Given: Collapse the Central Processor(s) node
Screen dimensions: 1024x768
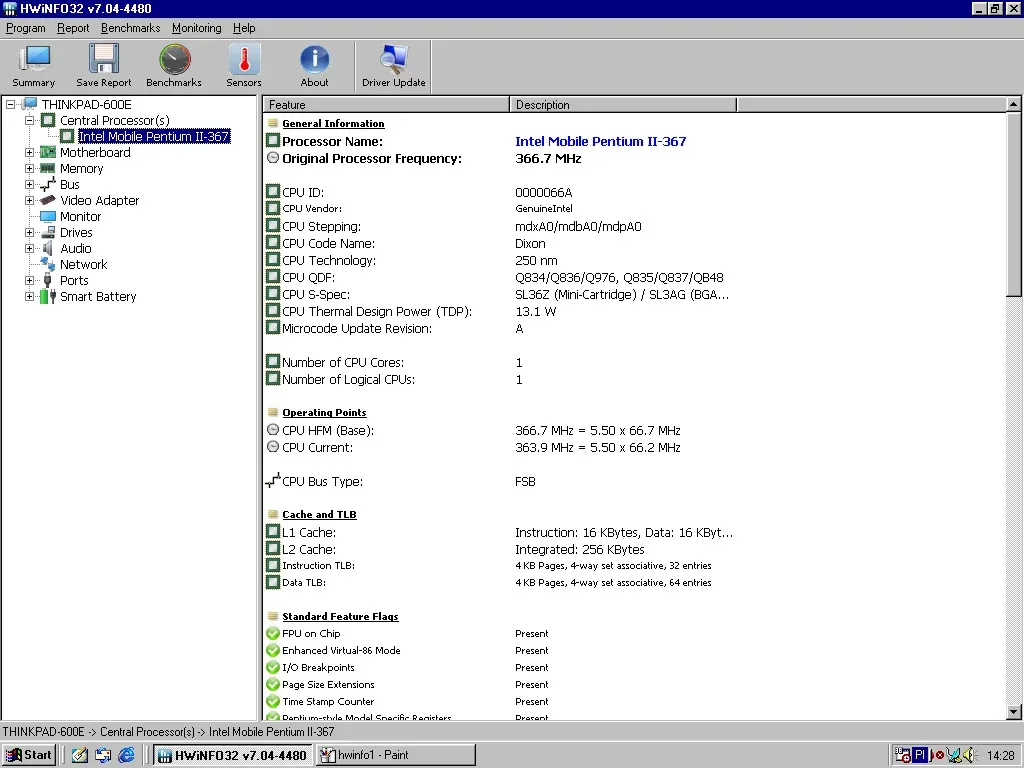Looking at the screenshot, I should [29, 120].
